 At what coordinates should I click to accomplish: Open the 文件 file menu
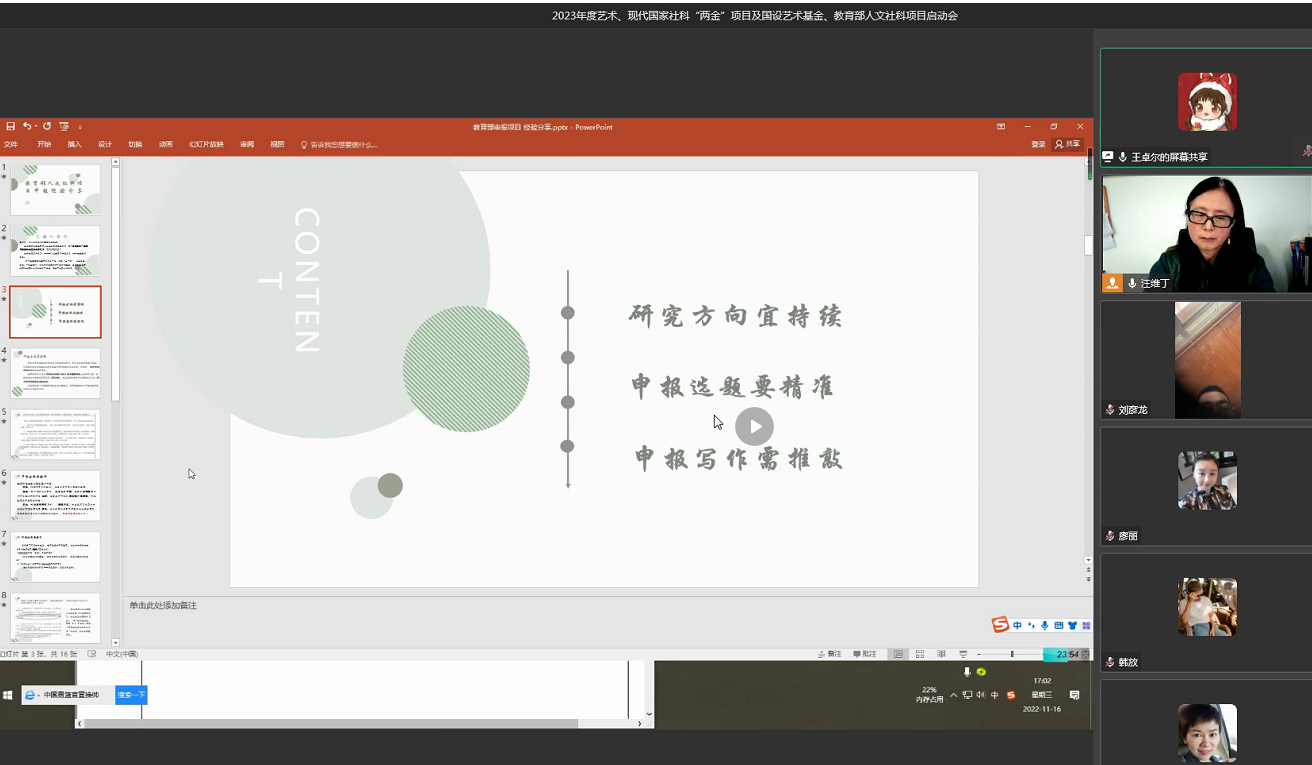(10, 145)
